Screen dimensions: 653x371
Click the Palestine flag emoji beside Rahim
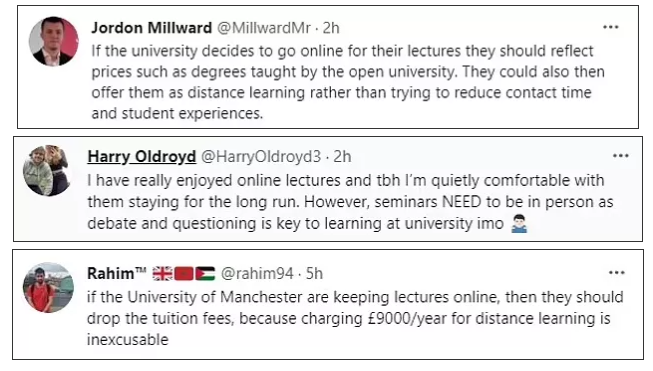click(205, 274)
